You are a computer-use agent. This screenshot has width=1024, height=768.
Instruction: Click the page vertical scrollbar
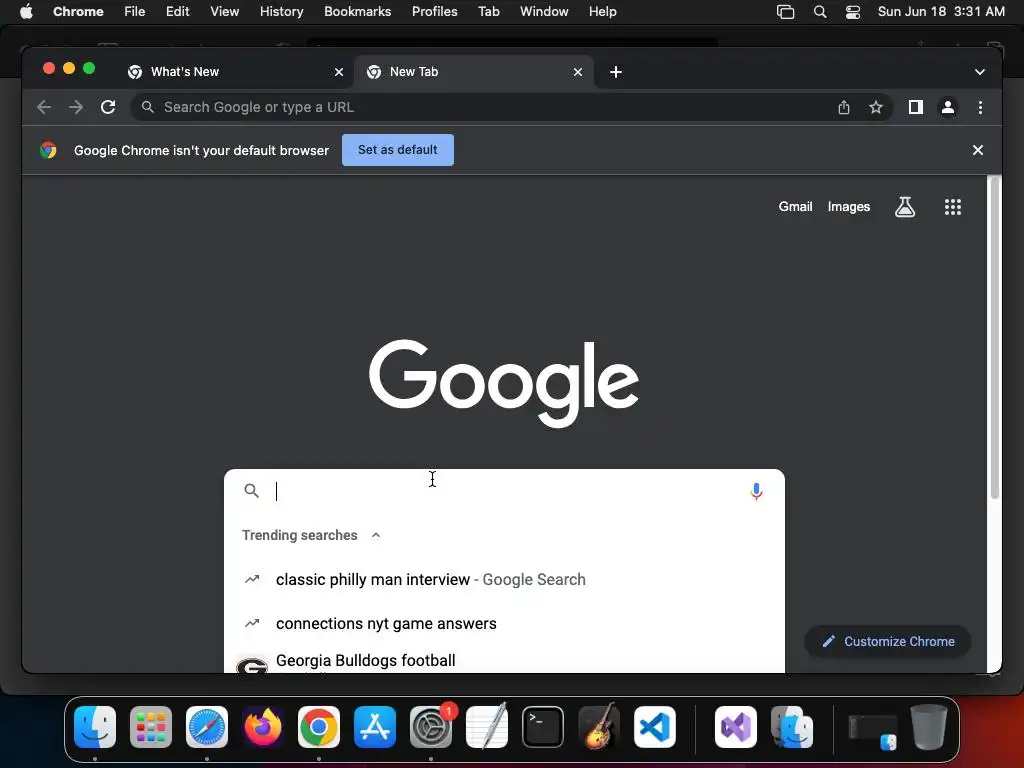tap(994, 340)
